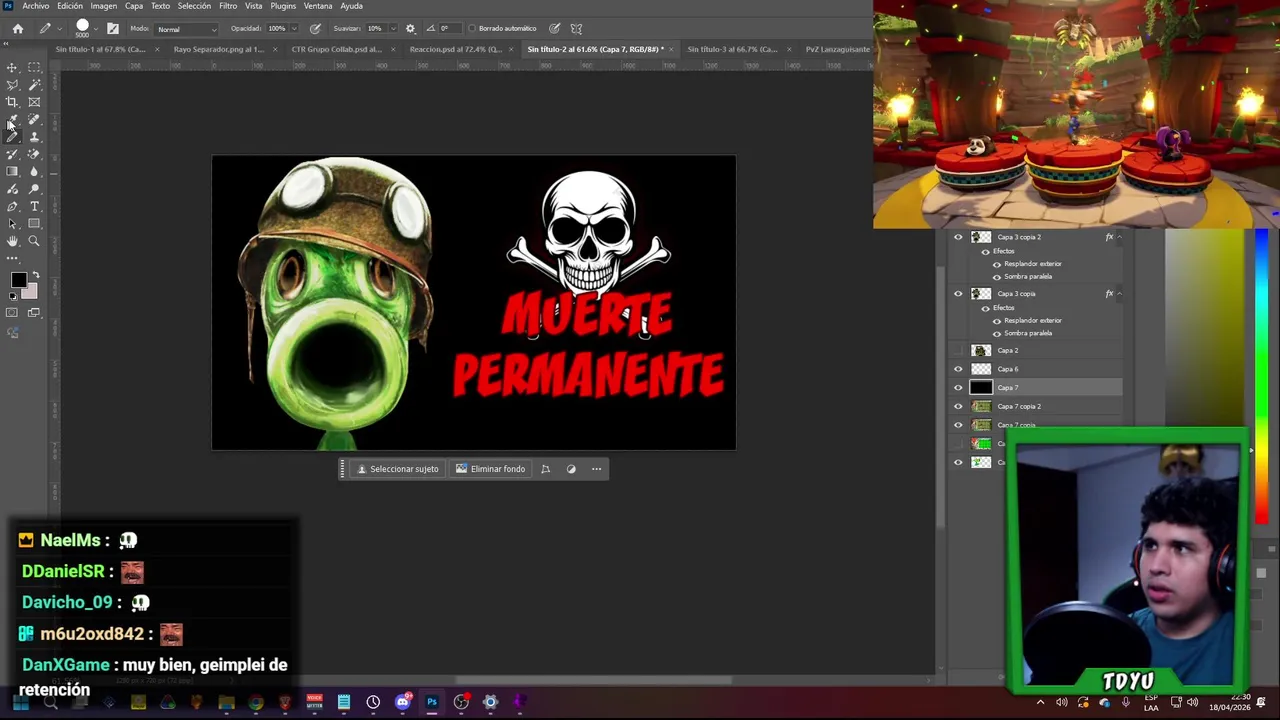Screen dimensions: 1280x720
Task: Open the Ventana menu
Action: (318, 6)
